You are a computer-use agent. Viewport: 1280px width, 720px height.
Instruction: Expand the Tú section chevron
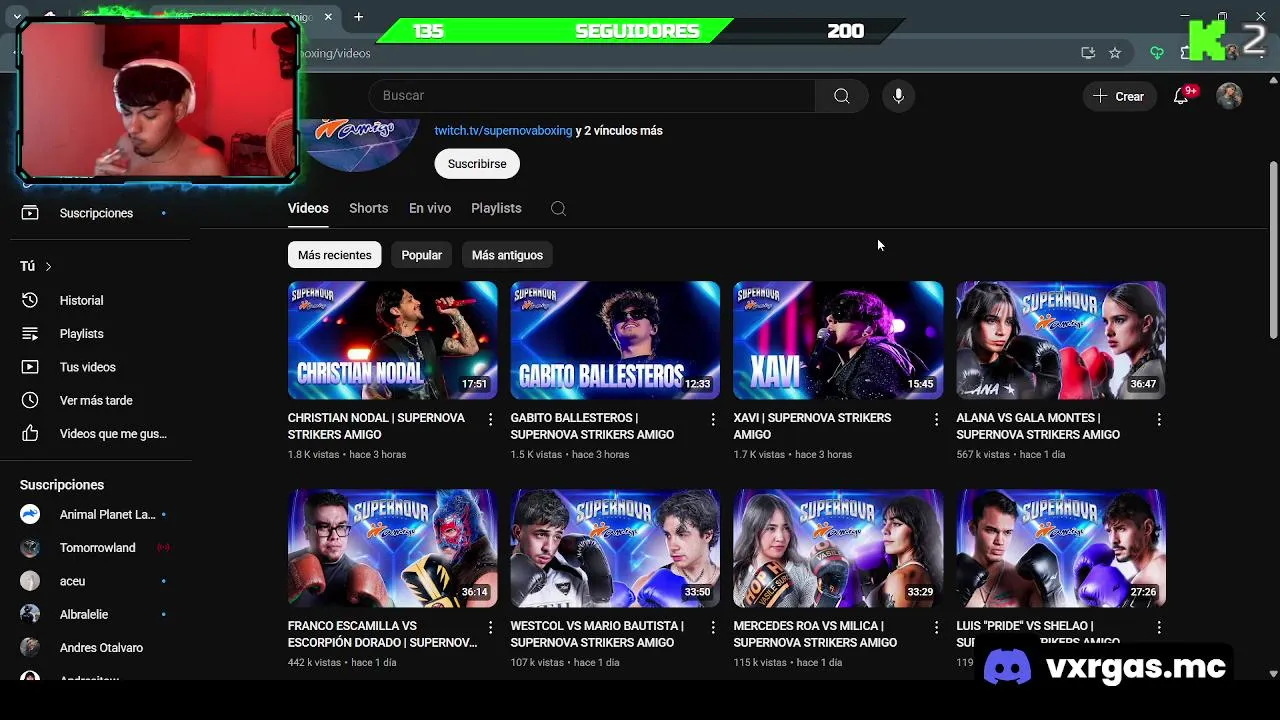[48, 266]
